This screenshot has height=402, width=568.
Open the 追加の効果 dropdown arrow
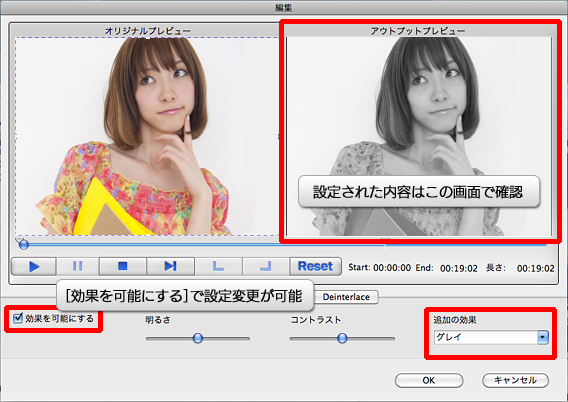pyautogui.click(x=542, y=337)
